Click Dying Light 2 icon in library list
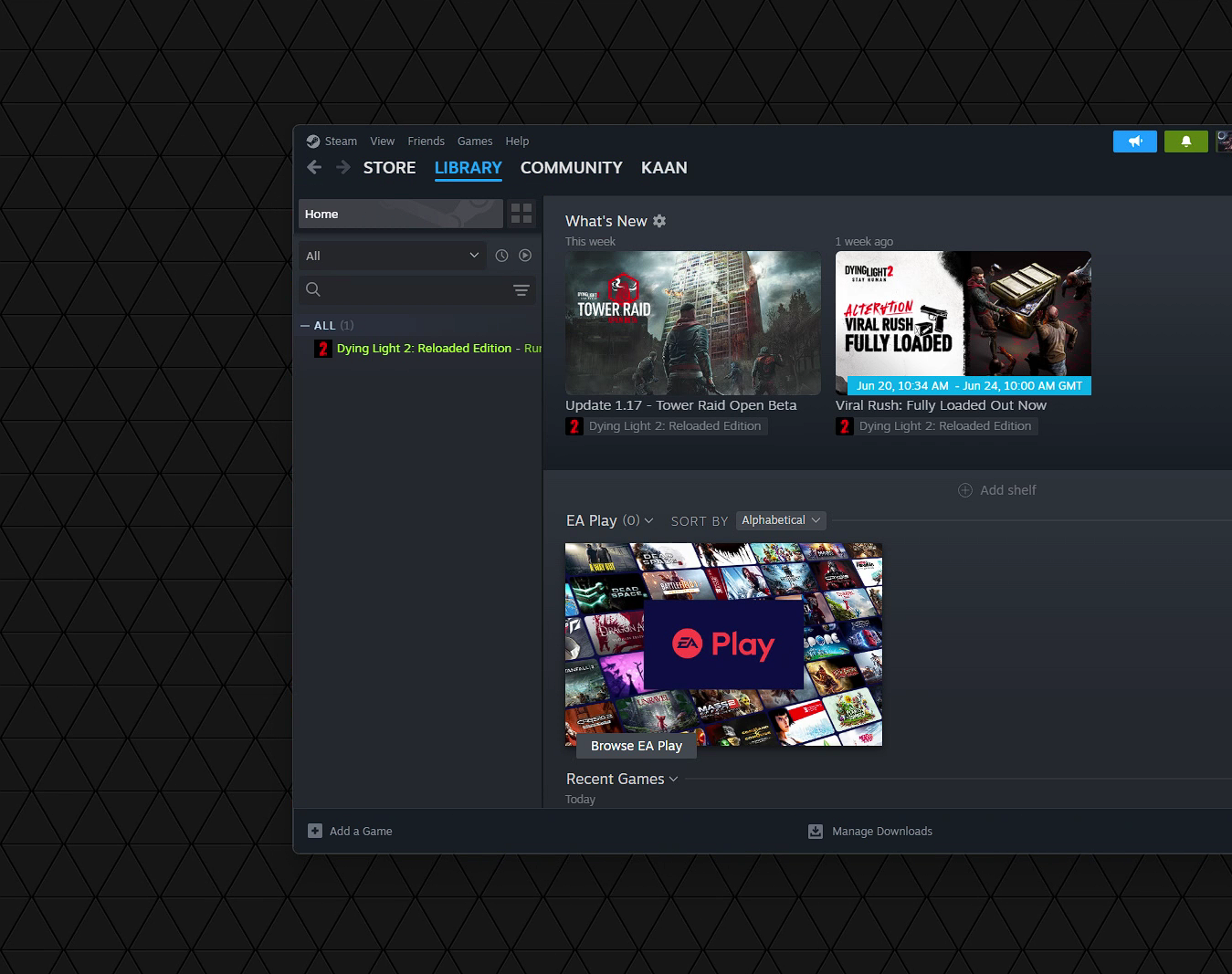1232x974 pixels. 323,349
